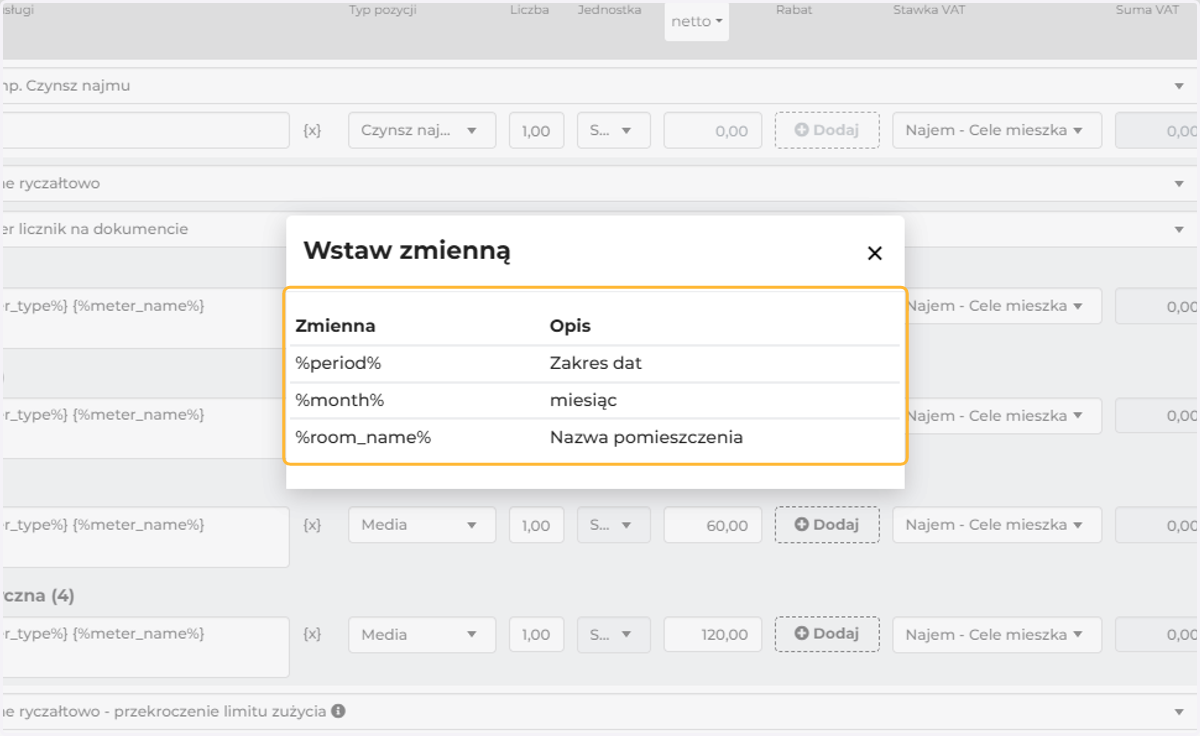The width and height of the screenshot is (1200, 736).
Task: Open the netto price type dropdown
Action: pyautogui.click(x=697, y=21)
